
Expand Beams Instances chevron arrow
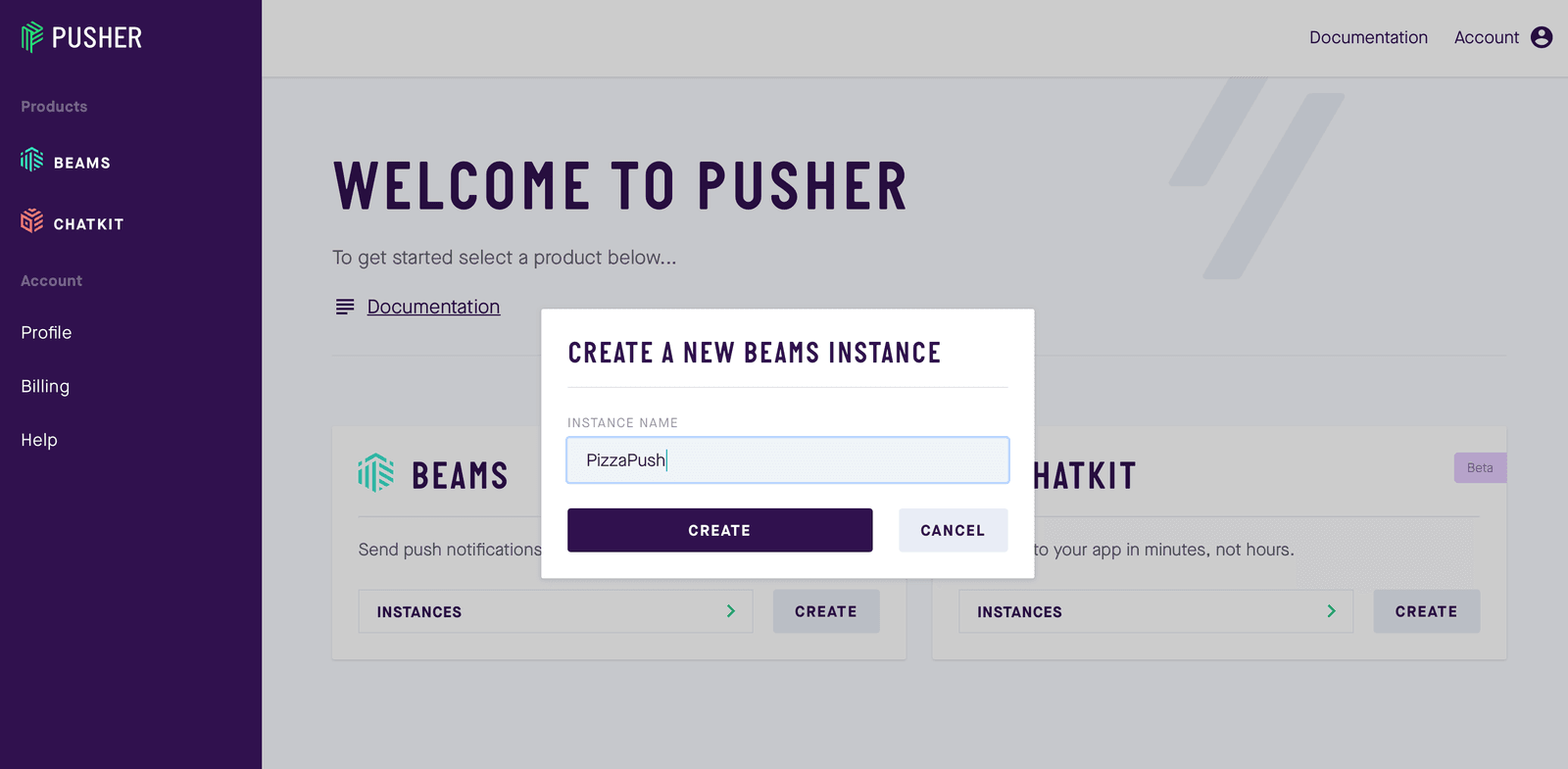pos(730,611)
